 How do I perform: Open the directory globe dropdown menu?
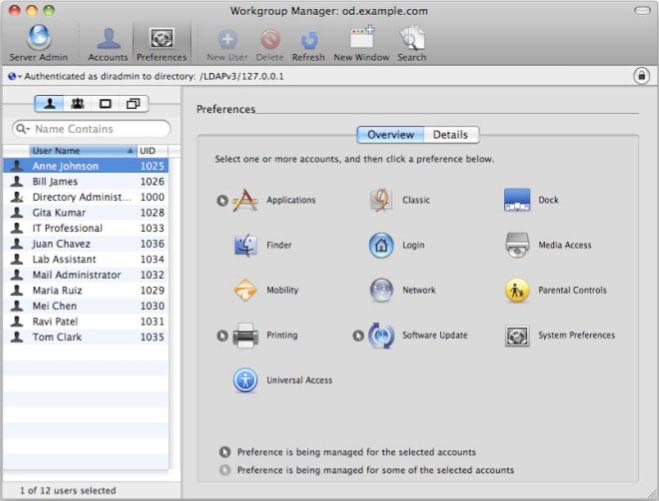coord(14,76)
